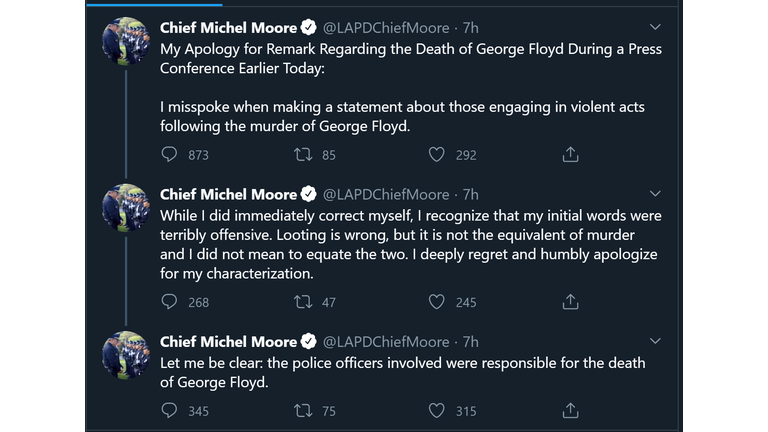Open the first tweet's more options chevron
Image resolution: width=768 pixels, height=432 pixels.
[x=654, y=27]
